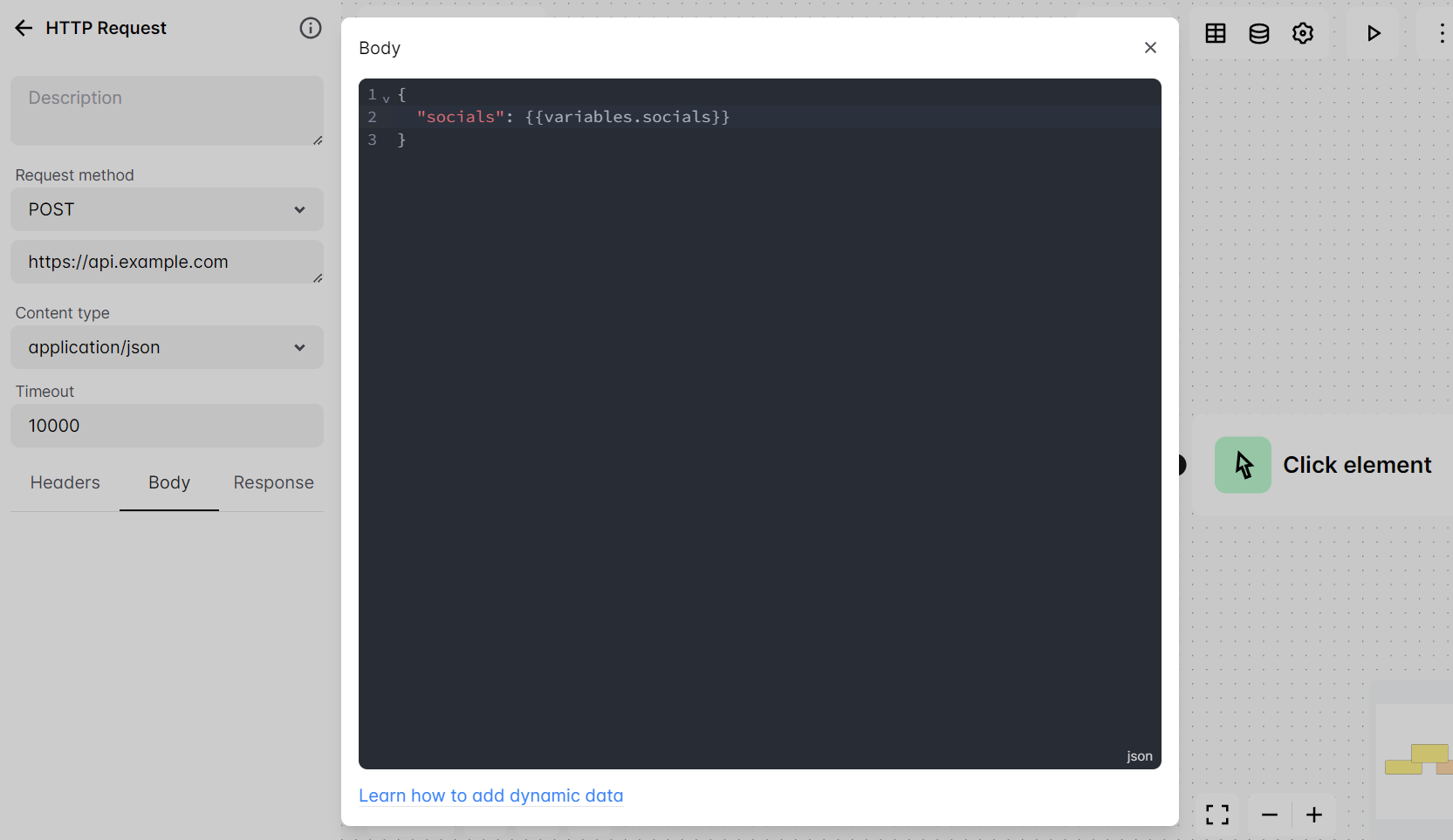Open the database icon in the toolbar
1453x840 pixels.
tap(1259, 33)
